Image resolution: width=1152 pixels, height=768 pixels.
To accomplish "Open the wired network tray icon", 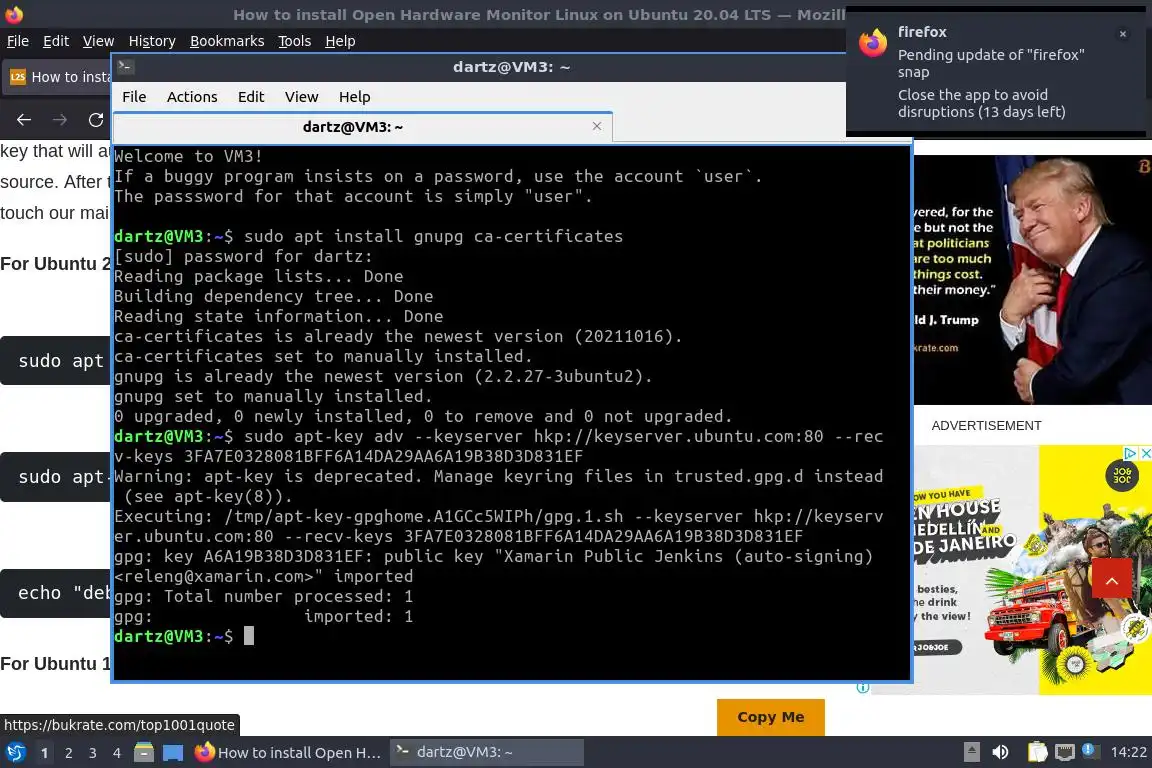I will coord(1065,752).
